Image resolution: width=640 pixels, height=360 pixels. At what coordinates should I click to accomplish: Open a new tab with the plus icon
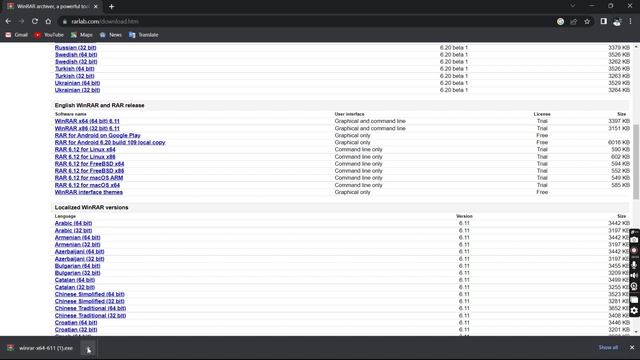click(x=111, y=7)
